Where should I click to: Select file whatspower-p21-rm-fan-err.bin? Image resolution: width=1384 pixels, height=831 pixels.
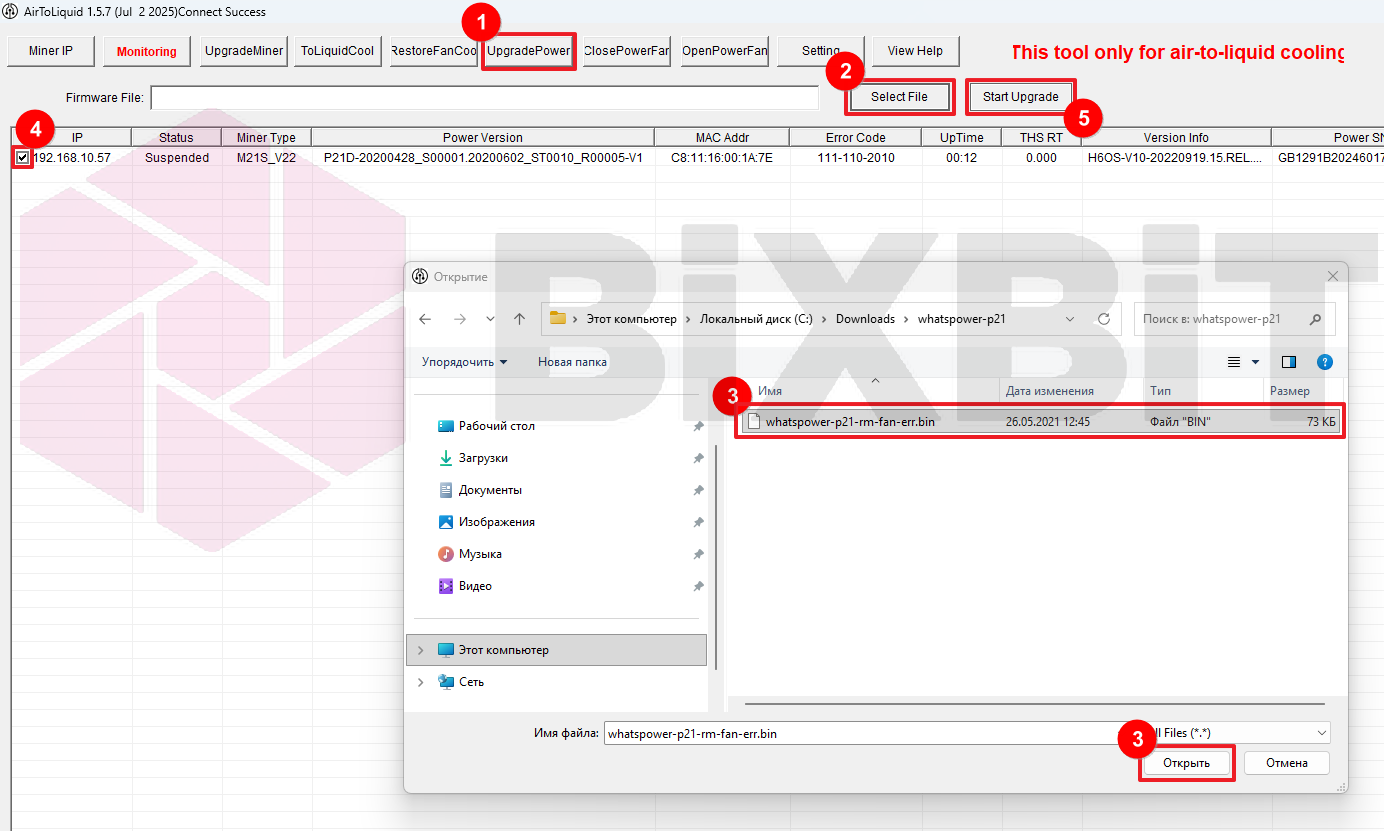(1040, 422)
